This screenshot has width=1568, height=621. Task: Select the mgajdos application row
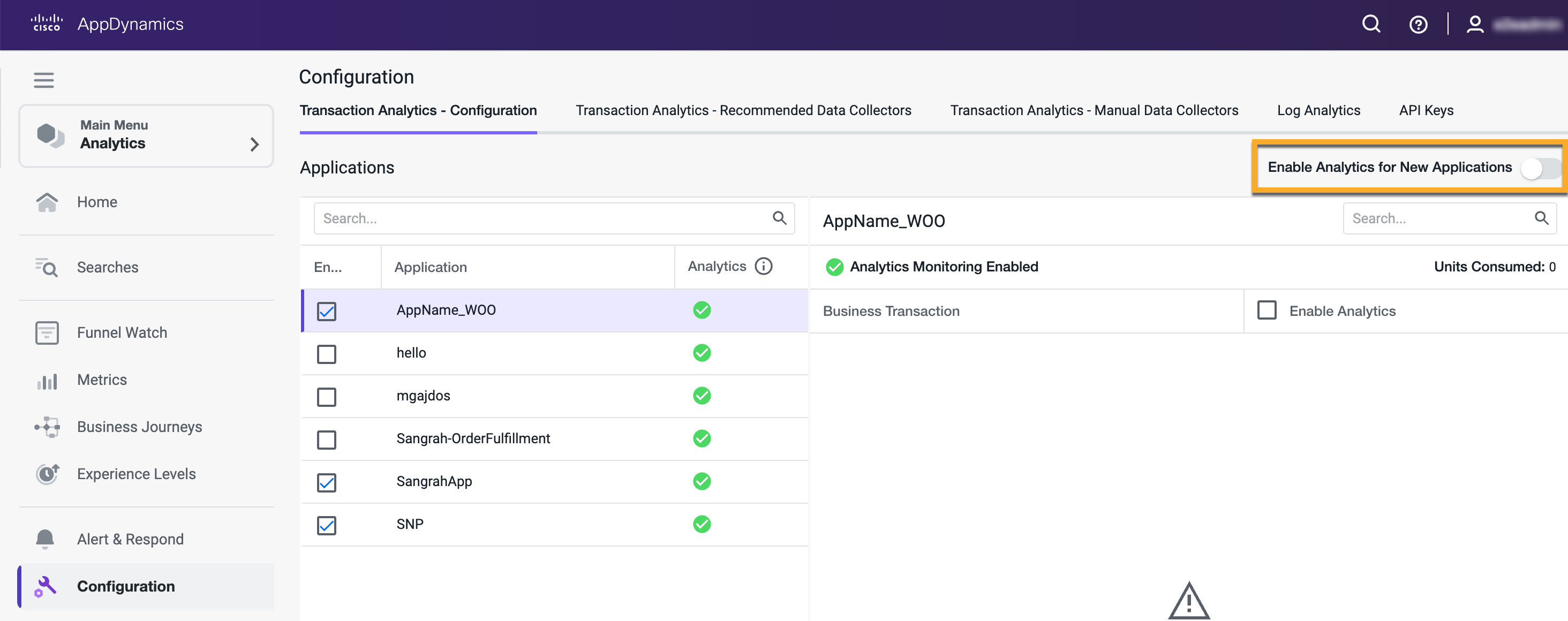554,397
